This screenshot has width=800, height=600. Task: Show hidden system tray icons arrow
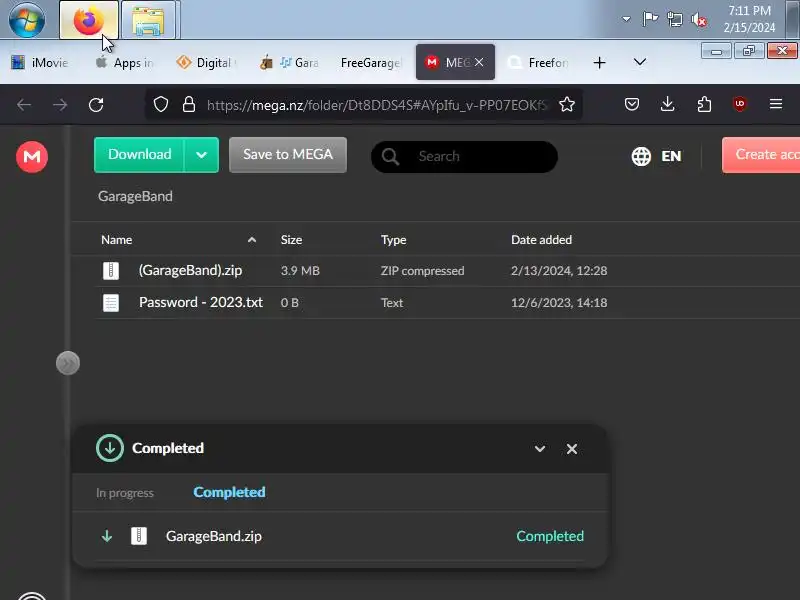(x=626, y=19)
